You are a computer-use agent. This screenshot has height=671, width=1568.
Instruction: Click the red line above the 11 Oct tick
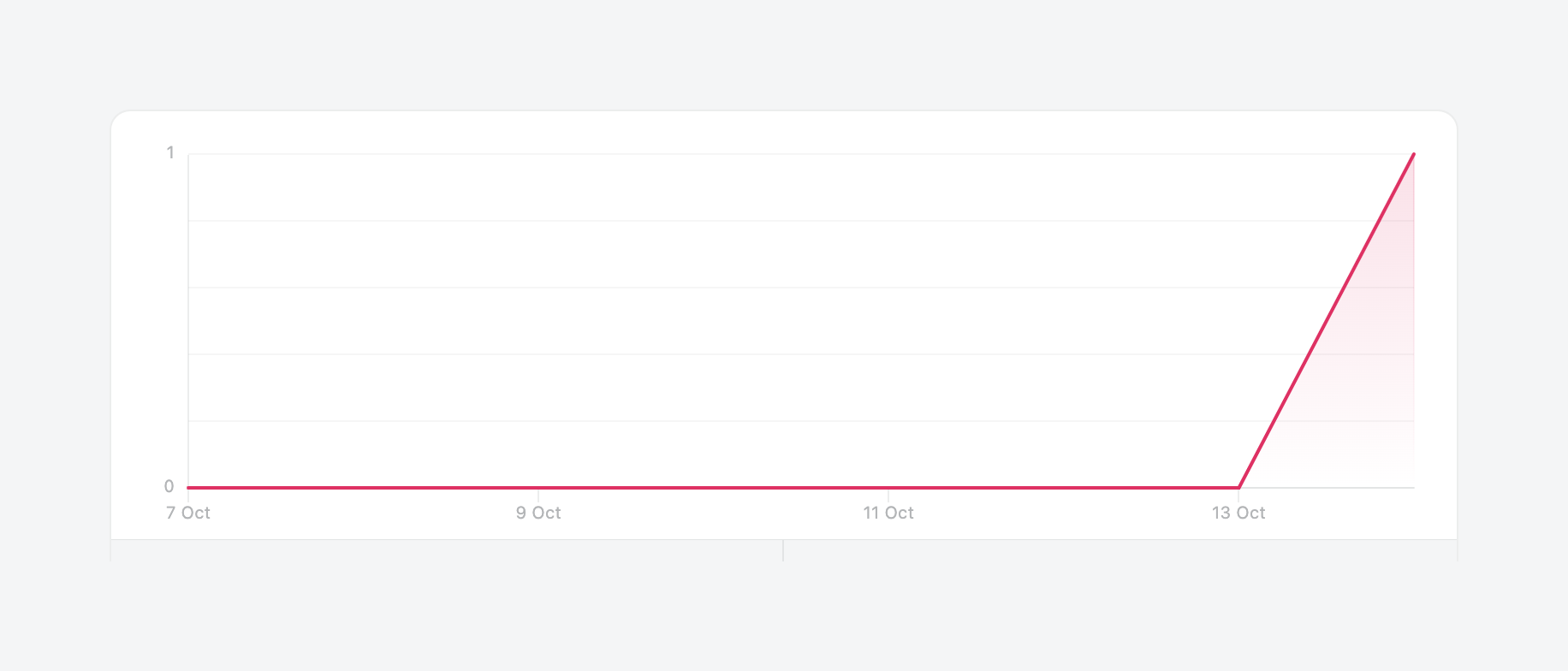888,488
